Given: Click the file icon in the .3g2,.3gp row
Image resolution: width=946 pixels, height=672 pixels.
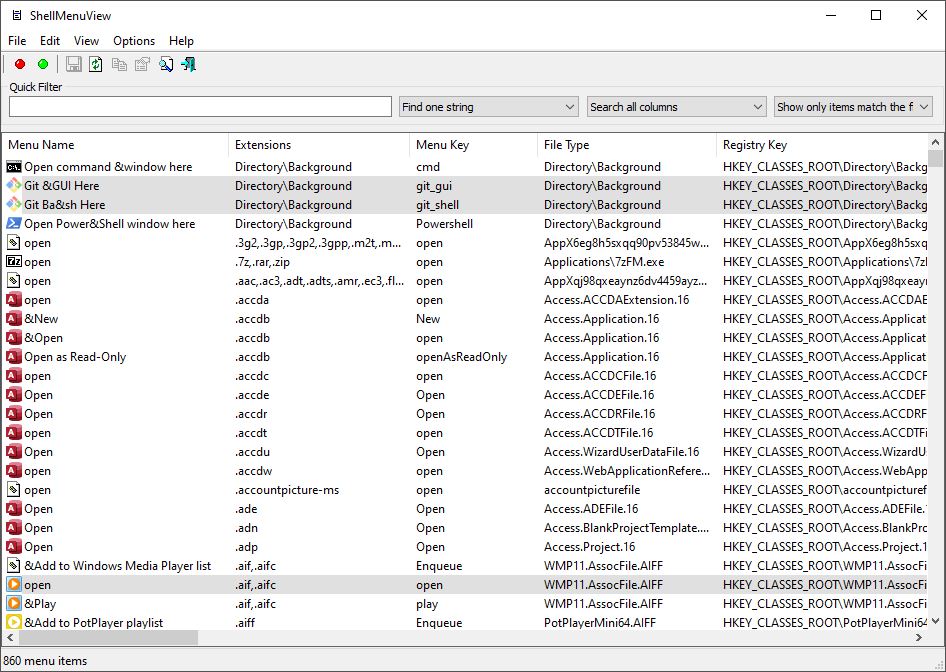Looking at the screenshot, I should (13, 242).
